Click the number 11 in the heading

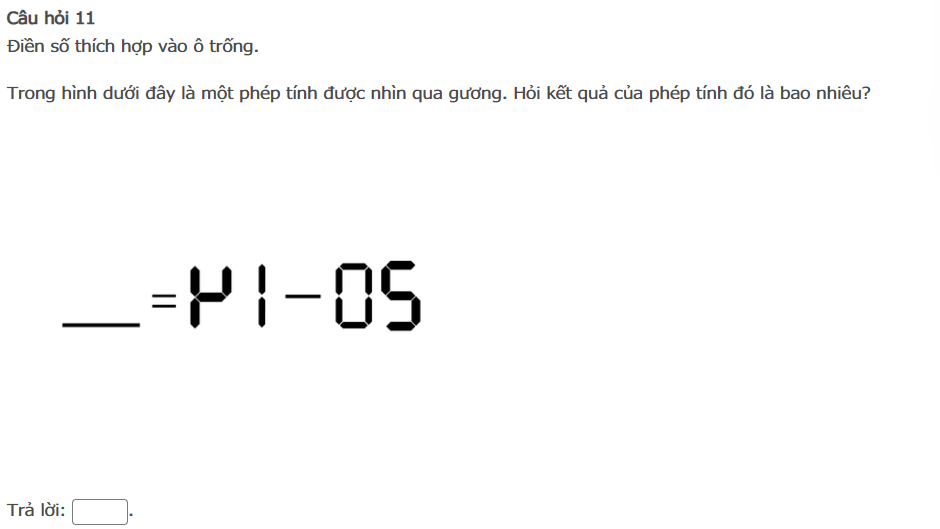[x=85, y=18]
